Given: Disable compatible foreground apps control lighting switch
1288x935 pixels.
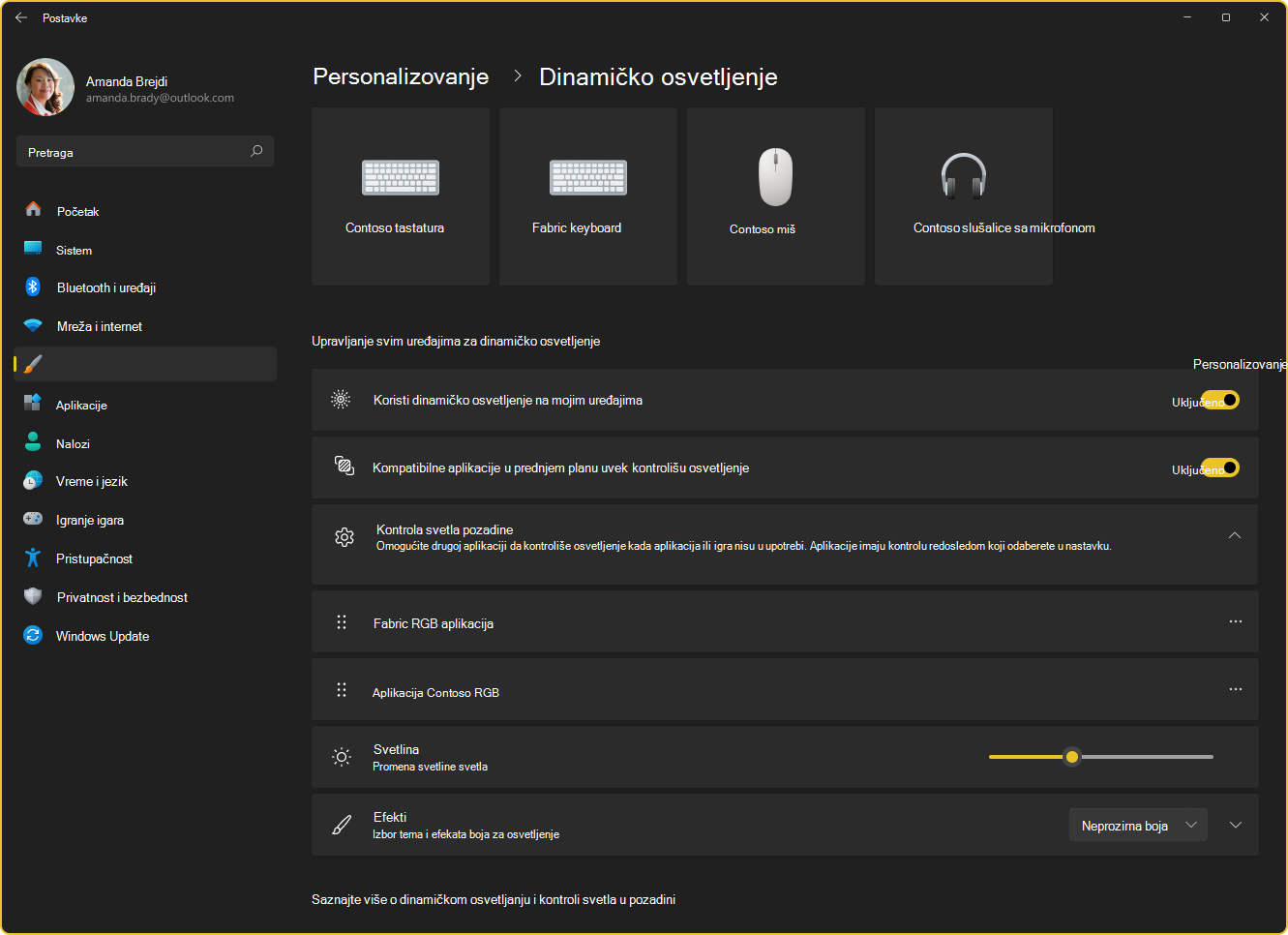Looking at the screenshot, I should click(x=1220, y=467).
